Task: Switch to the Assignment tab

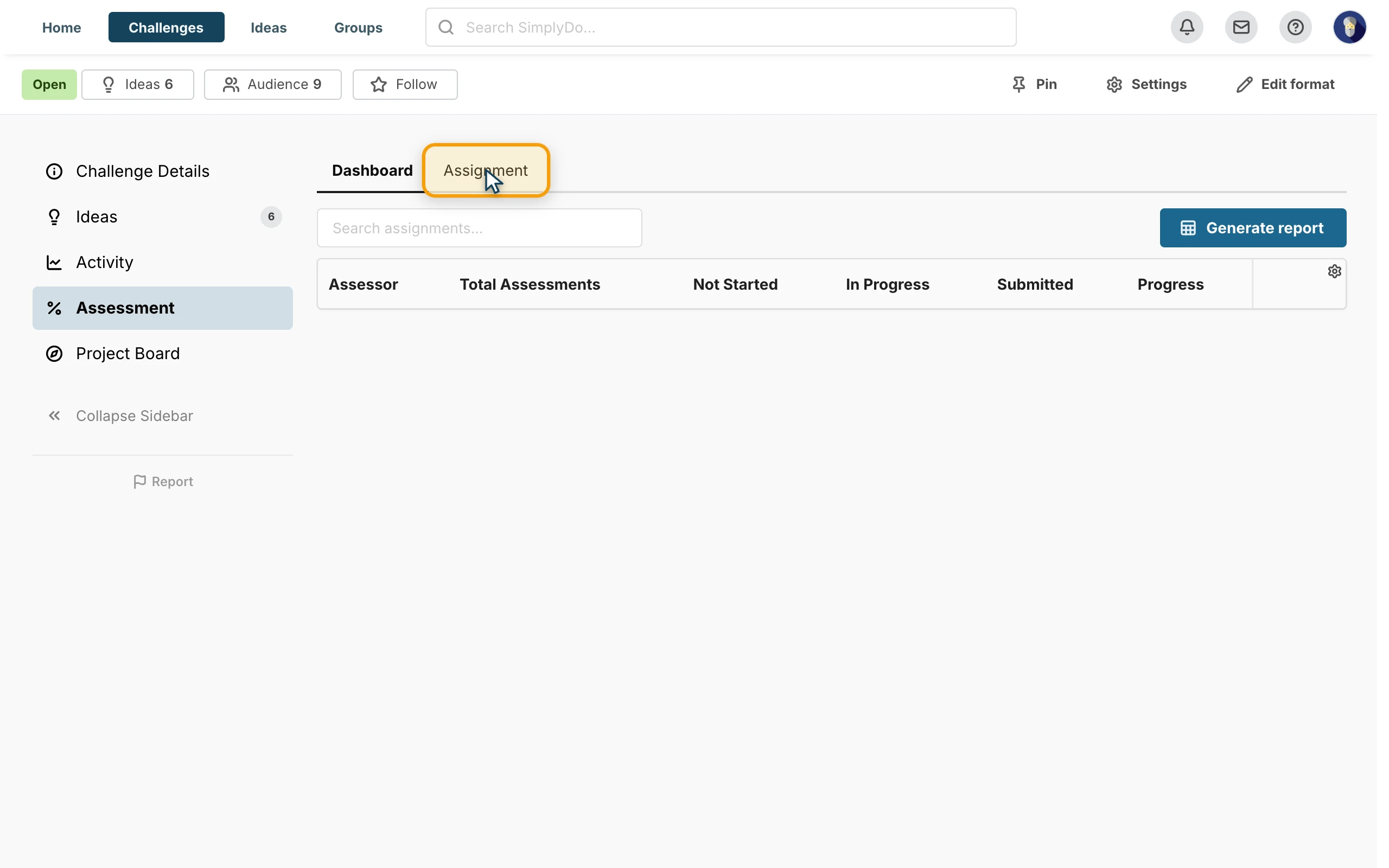Action: (x=486, y=170)
